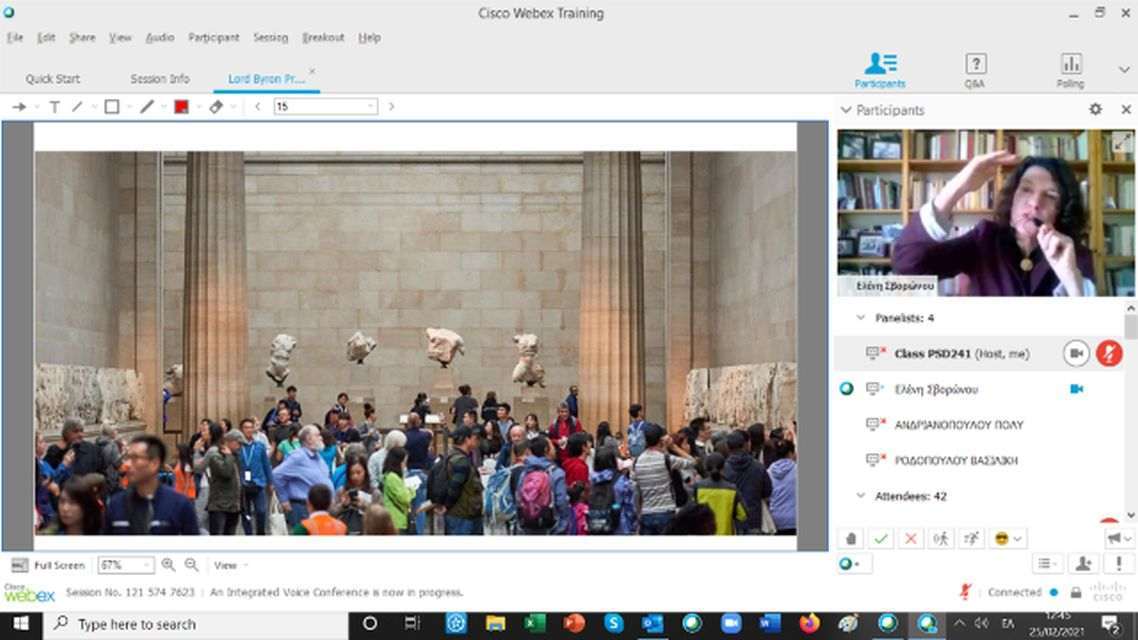This screenshot has height=640, width=1138.
Task: Select the Eraser annotation tool
Action: pos(216,107)
